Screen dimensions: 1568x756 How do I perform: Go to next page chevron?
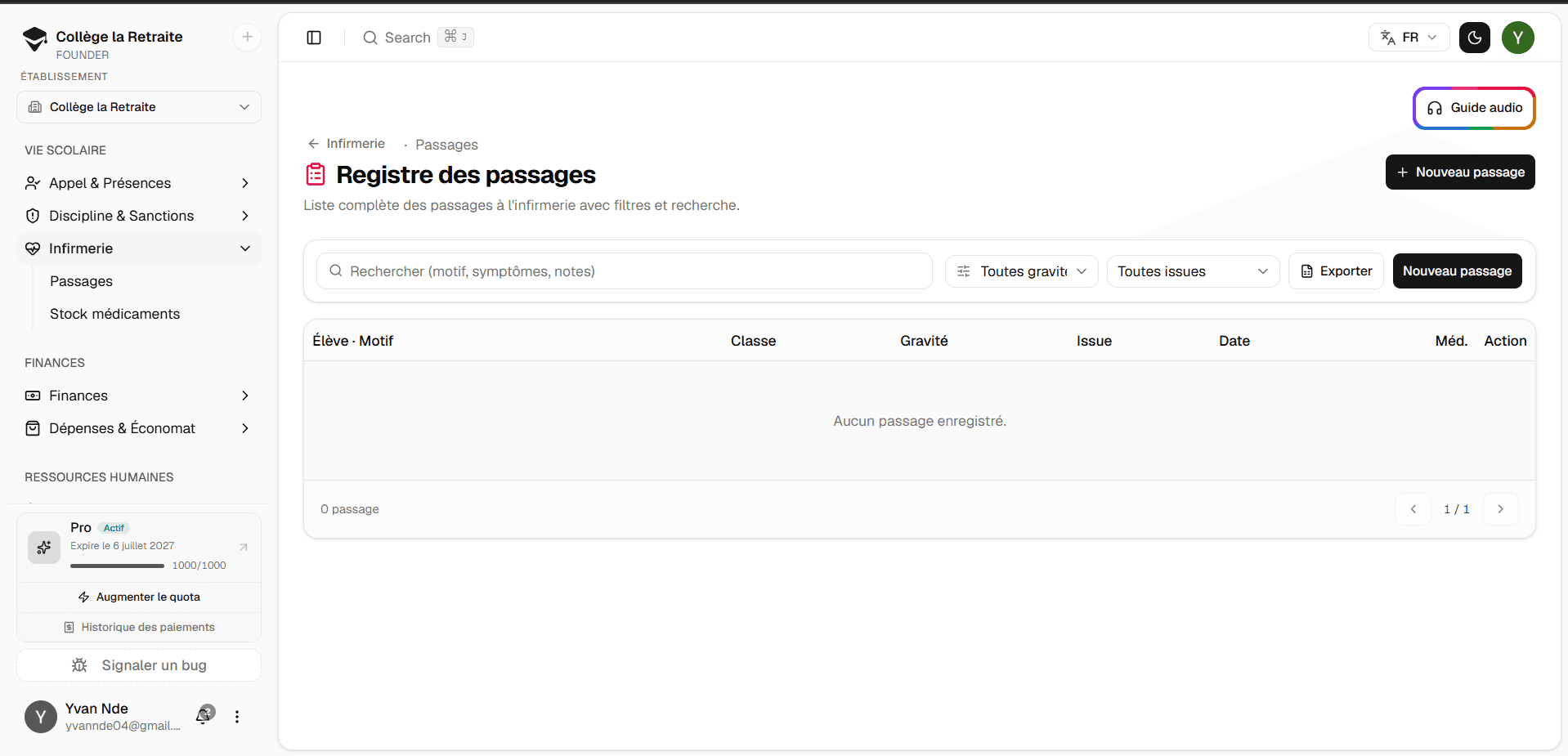point(1500,509)
